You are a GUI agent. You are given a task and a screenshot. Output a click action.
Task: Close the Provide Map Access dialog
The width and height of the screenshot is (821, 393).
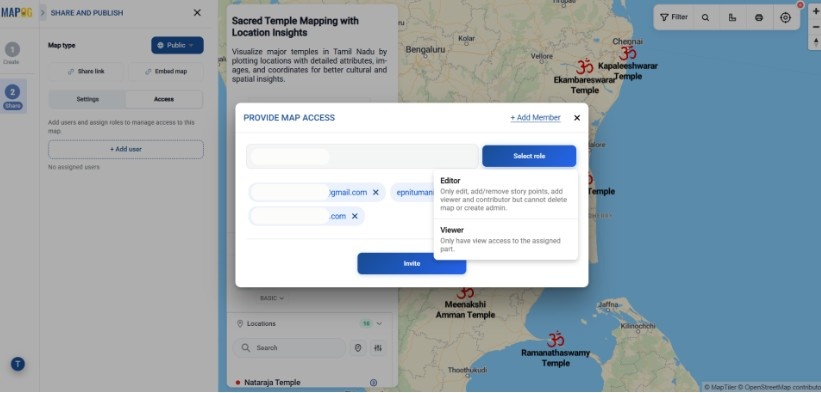pyautogui.click(x=577, y=118)
